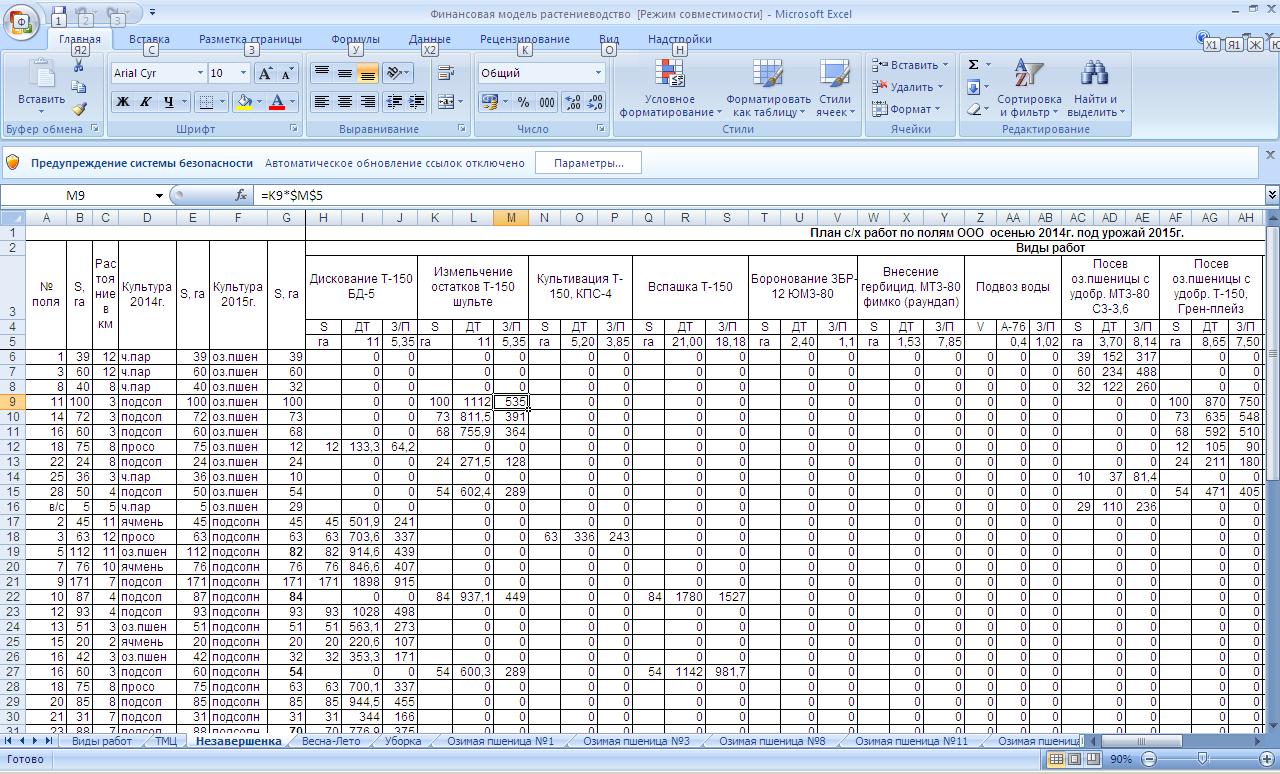Screen dimensions: 1280x774
Task: Click the yellow fill color button
Action: (x=243, y=101)
